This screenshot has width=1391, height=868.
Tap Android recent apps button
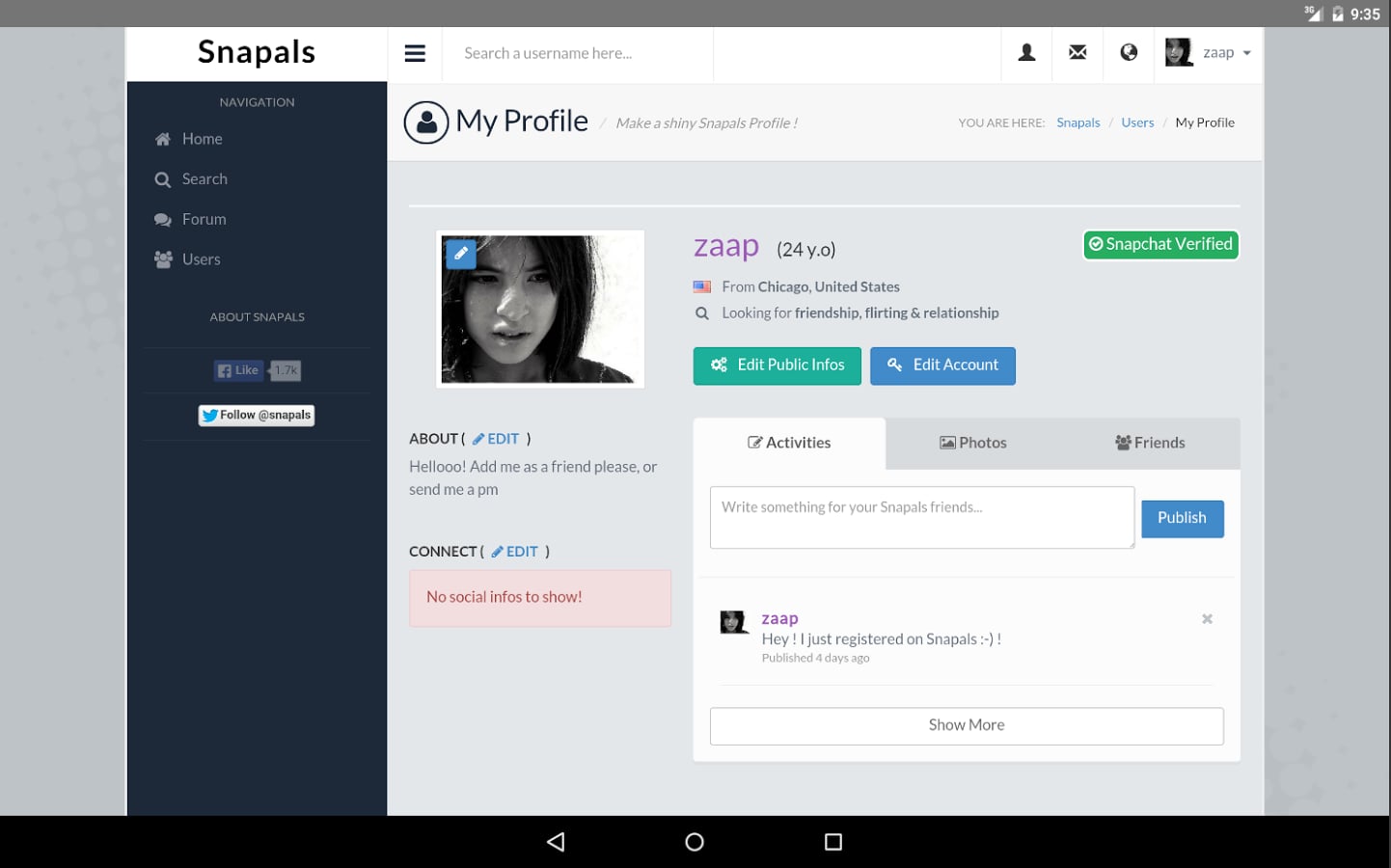tap(833, 842)
